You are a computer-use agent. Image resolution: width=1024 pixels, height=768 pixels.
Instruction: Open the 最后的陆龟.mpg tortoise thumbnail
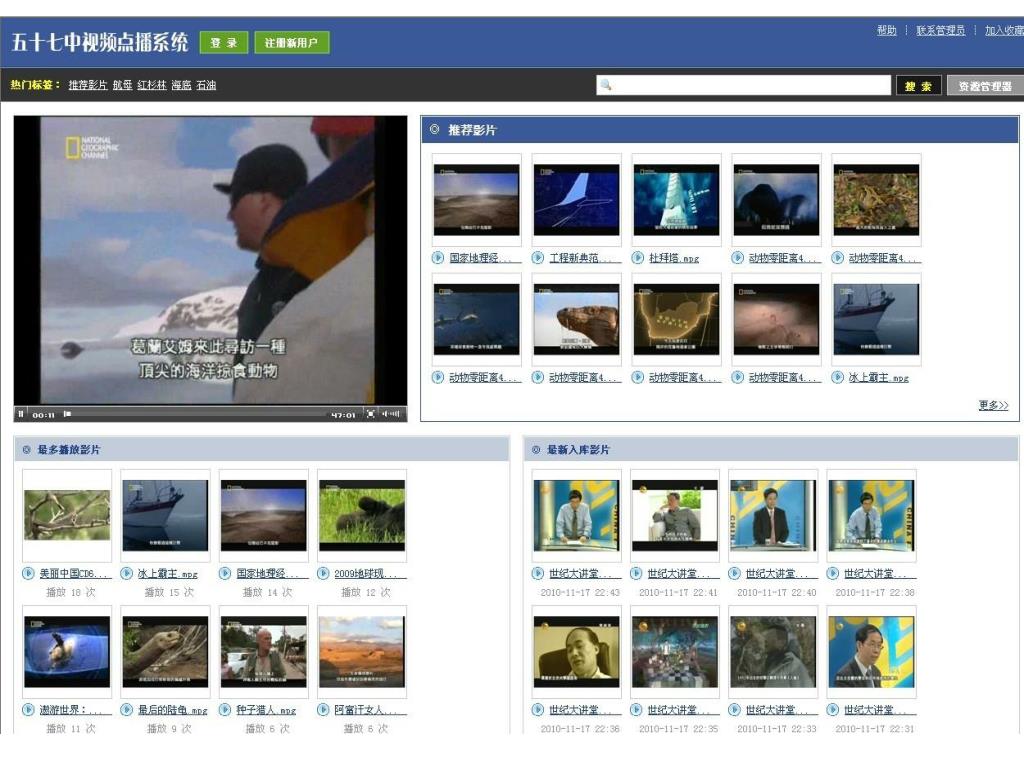click(165, 652)
